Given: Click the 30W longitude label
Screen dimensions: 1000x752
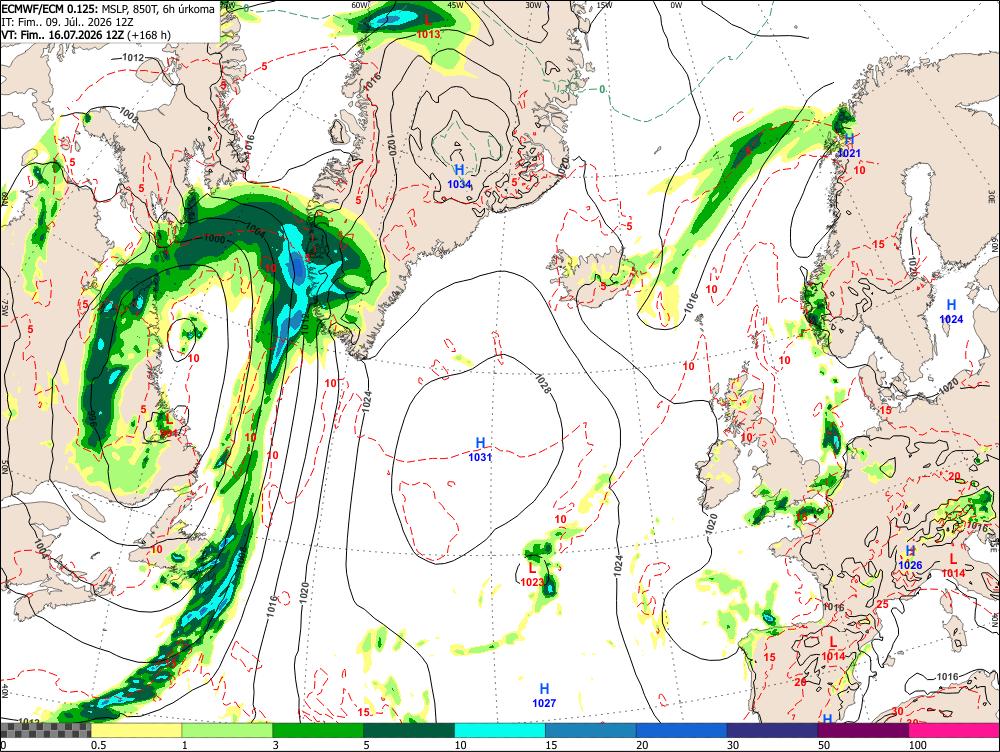Looking at the screenshot, I should [532, 5].
